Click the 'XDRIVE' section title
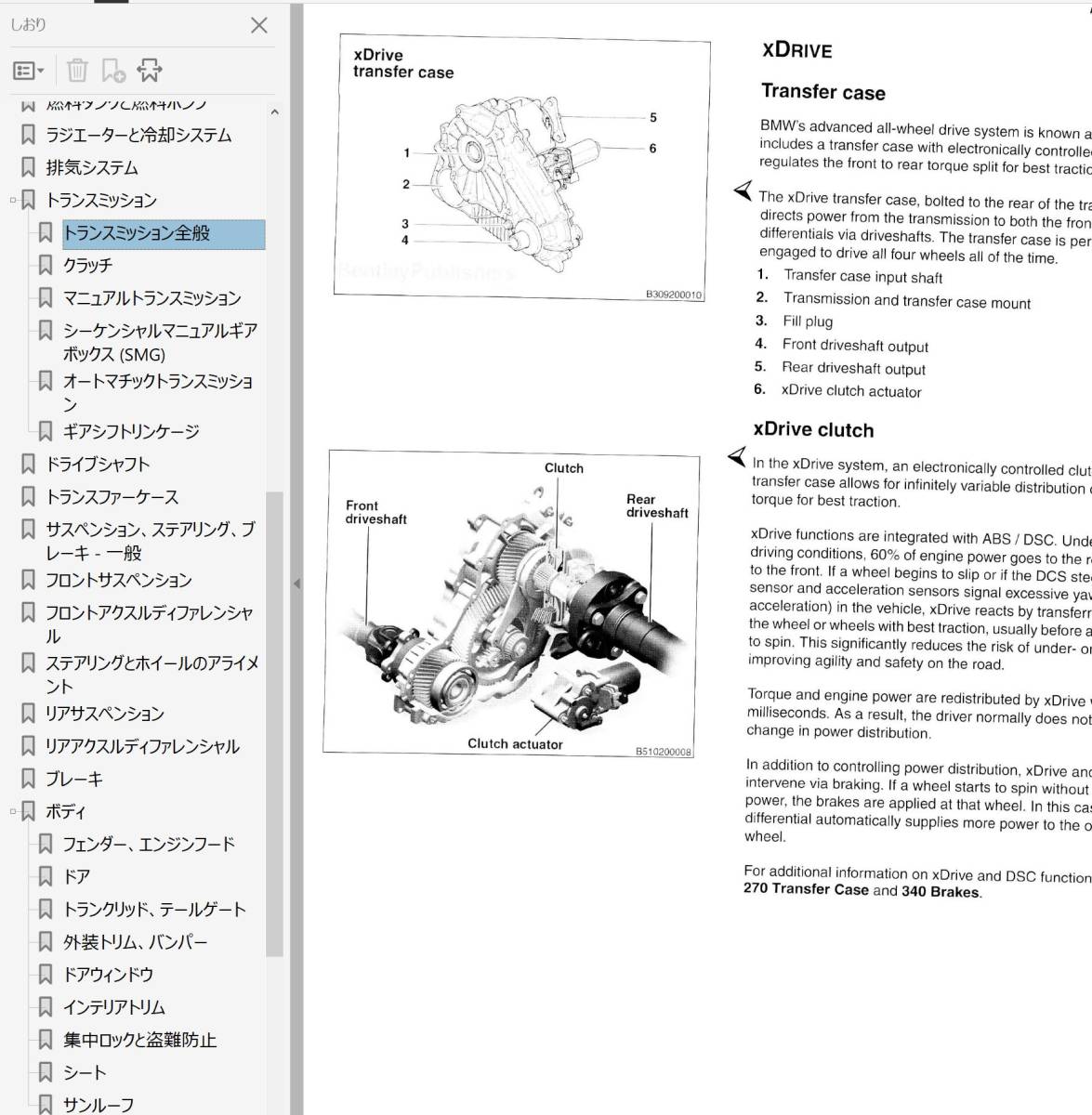Viewport: 1092px width, 1115px height. tap(797, 50)
